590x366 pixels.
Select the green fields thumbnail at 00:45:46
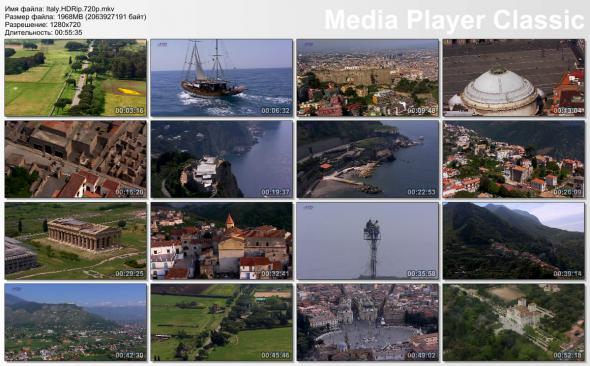222,322
